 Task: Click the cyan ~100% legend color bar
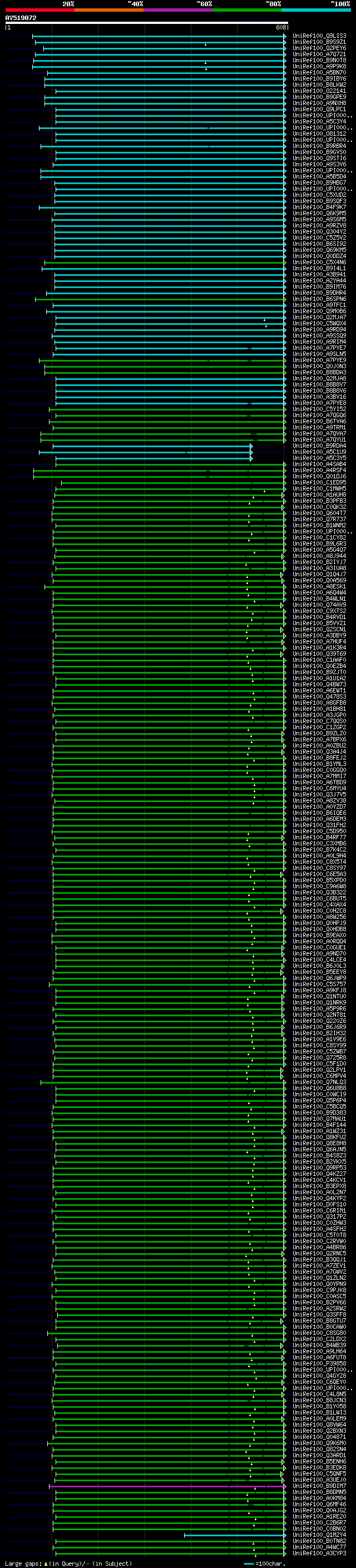point(317,10)
